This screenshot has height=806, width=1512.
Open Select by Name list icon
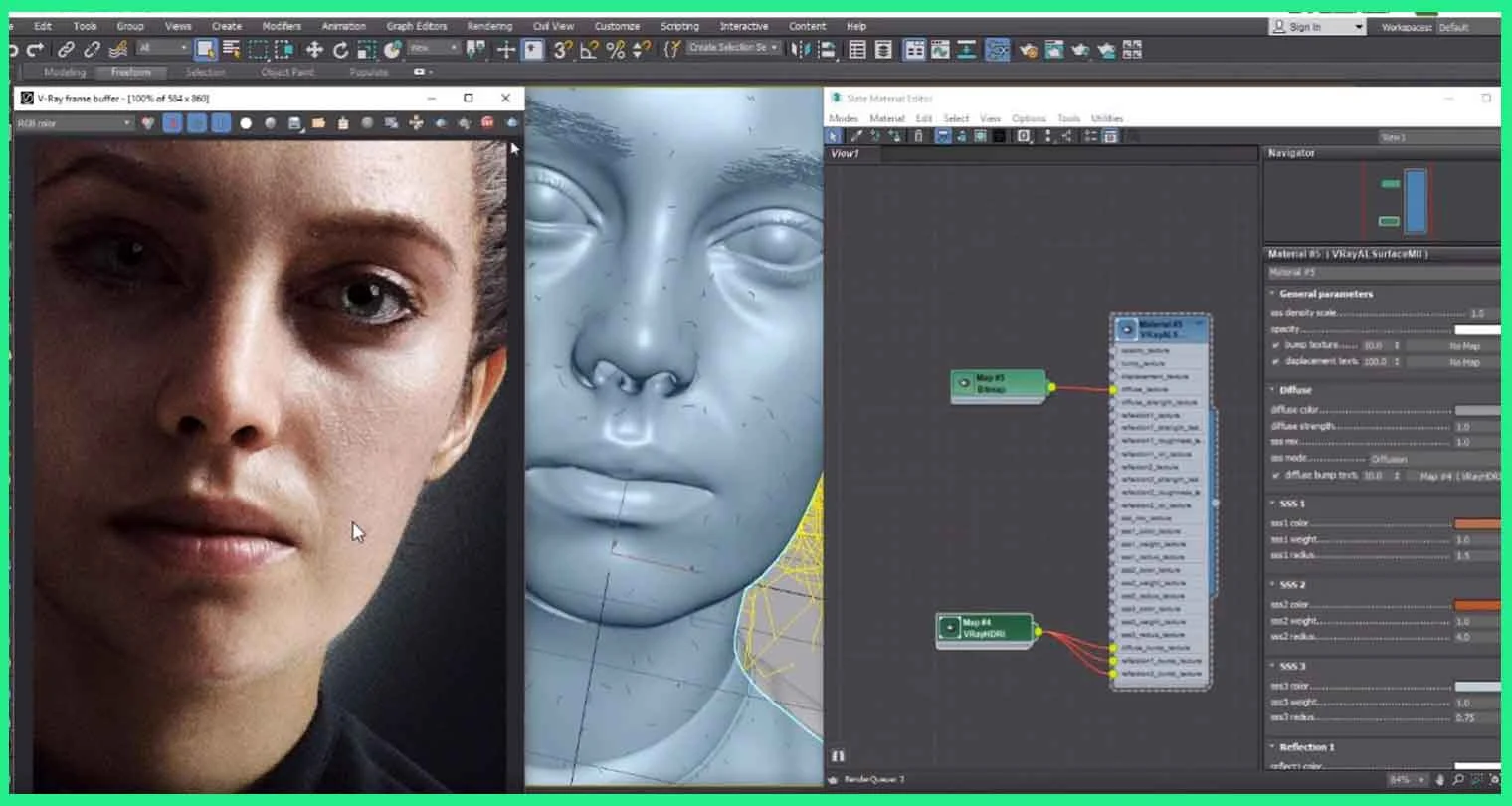tap(232, 49)
